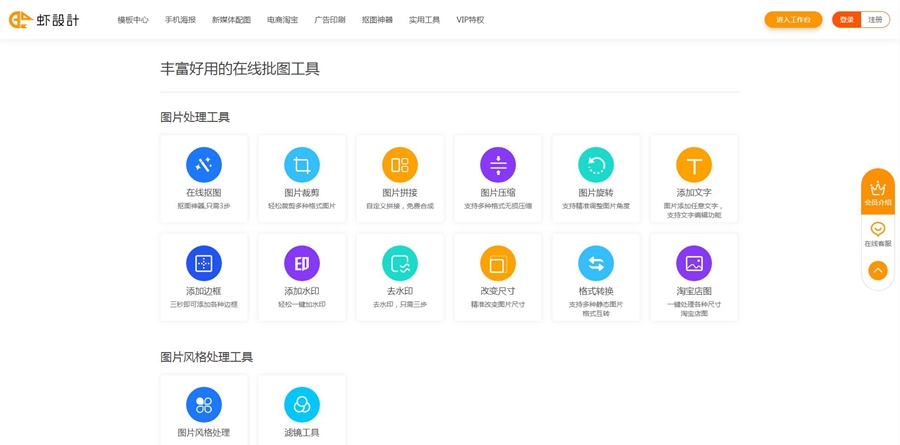Open the 添加边框 border icon
900x445 pixels.
204,264
